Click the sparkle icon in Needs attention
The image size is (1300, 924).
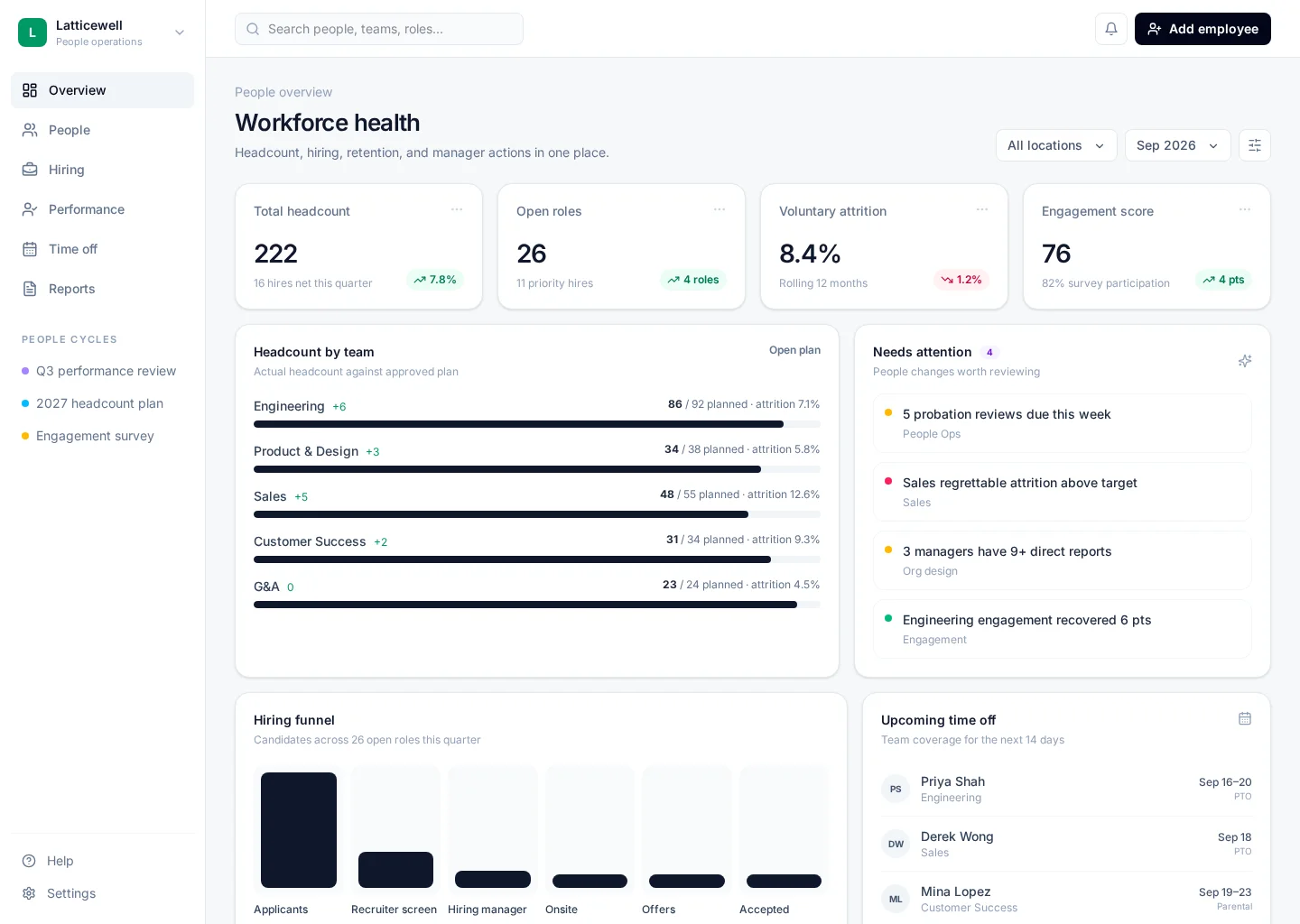point(1245,361)
